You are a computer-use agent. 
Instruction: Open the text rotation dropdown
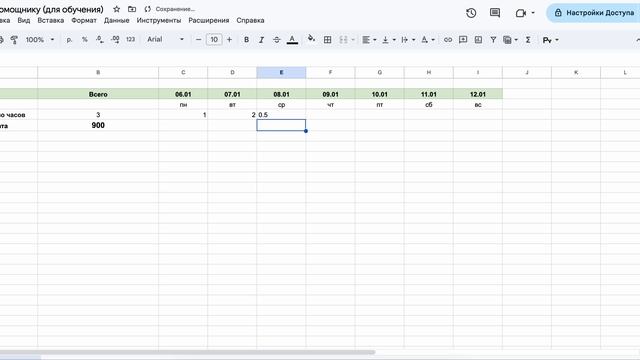(x=427, y=40)
